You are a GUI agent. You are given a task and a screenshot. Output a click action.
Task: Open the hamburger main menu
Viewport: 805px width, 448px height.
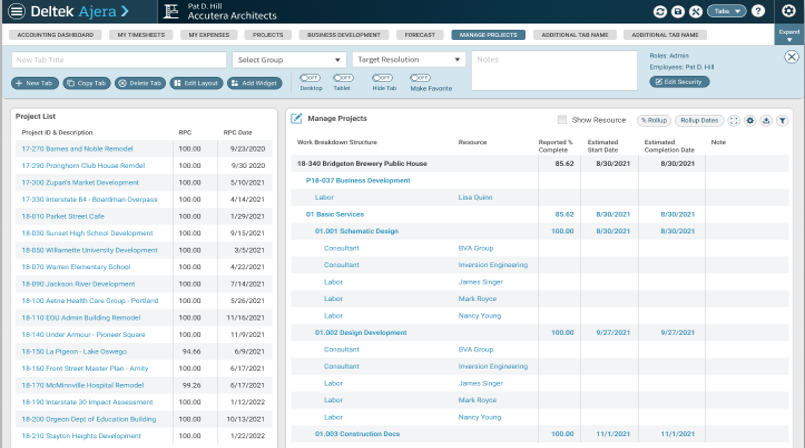[16, 11]
